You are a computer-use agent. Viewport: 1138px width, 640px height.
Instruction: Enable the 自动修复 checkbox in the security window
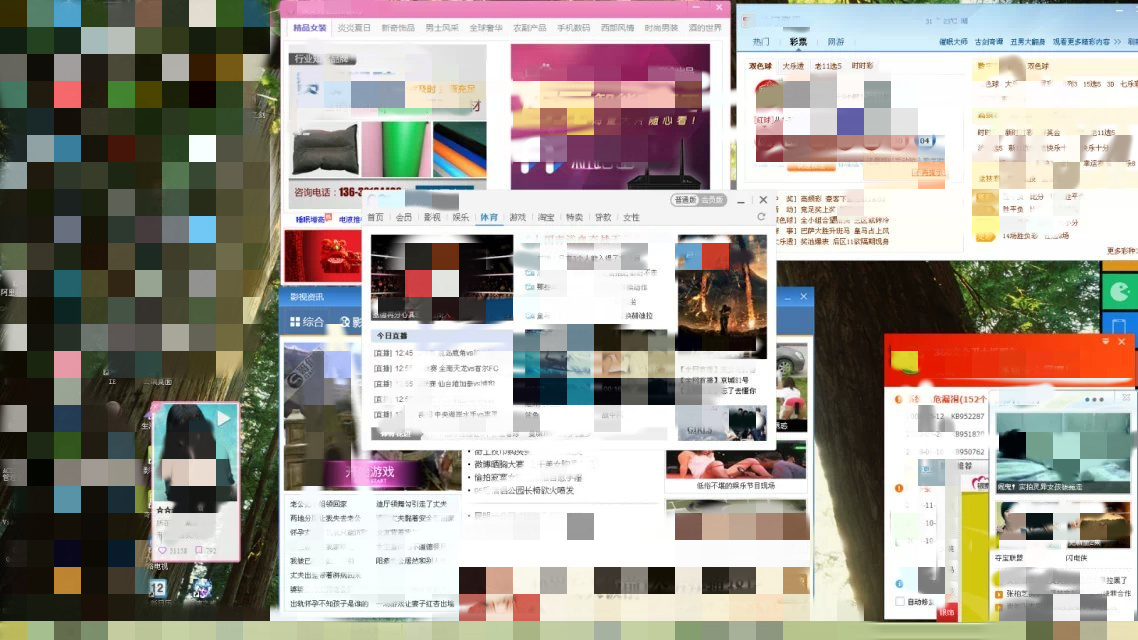(899, 601)
